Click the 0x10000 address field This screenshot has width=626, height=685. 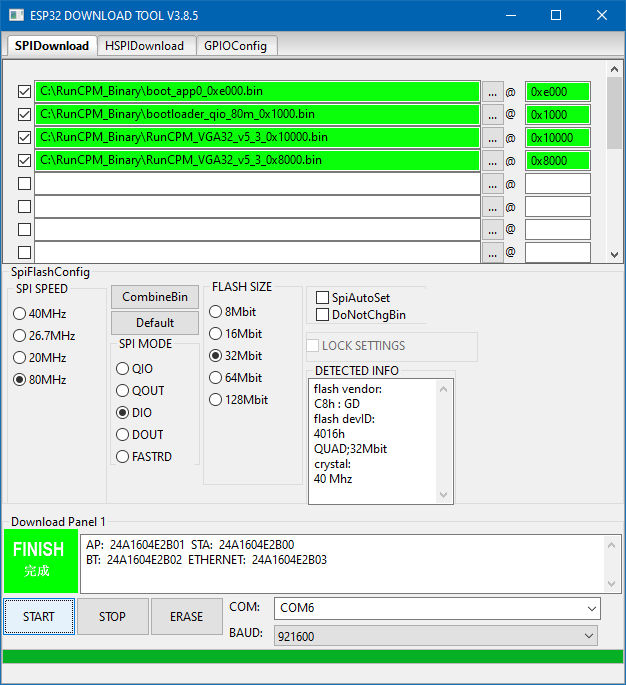557,138
